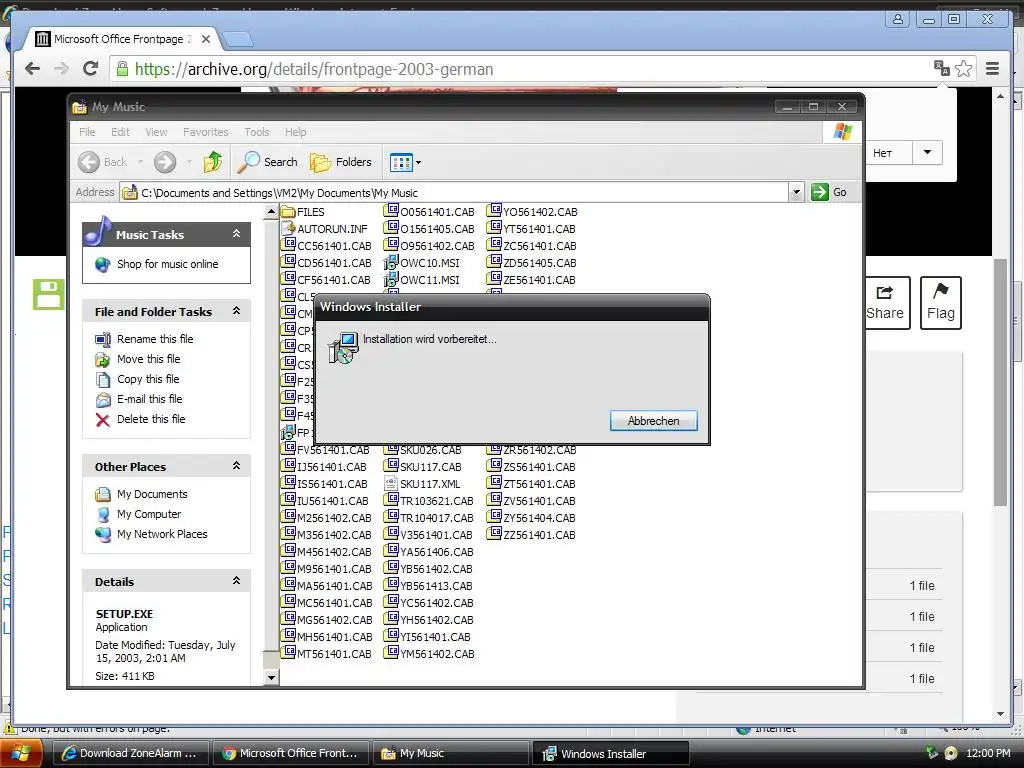Open the address bar dropdown arrow
This screenshot has width=1024, height=768.
click(796, 193)
